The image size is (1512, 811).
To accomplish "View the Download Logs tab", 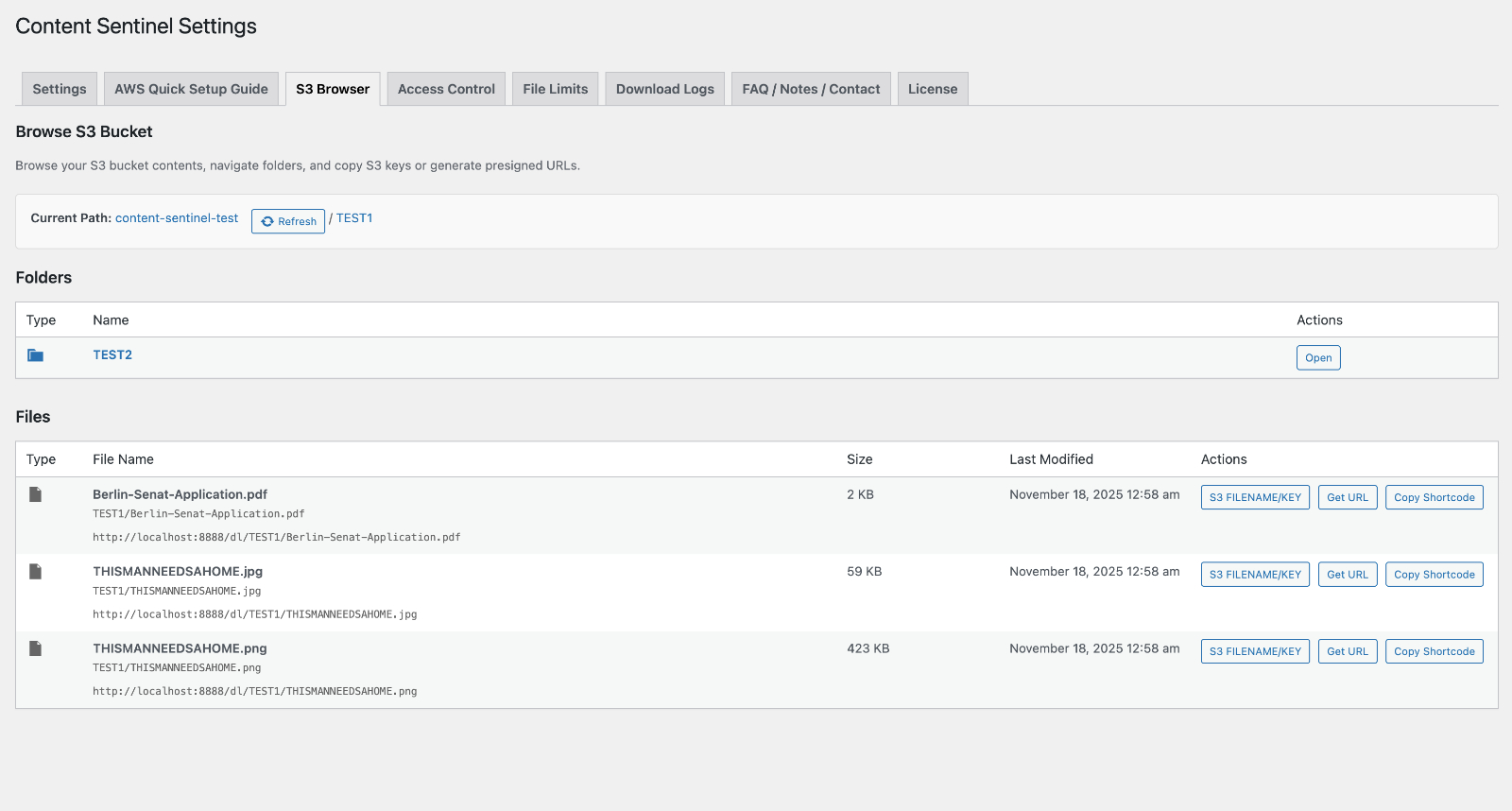I will (665, 89).
